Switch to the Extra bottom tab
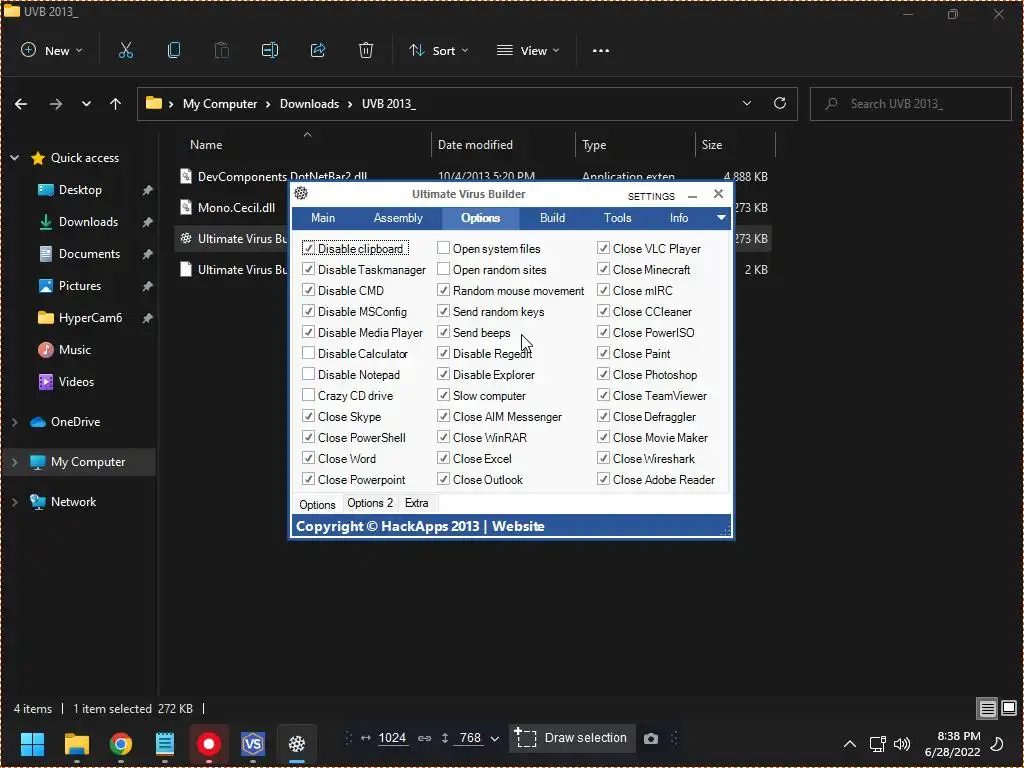 [x=417, y=503]
